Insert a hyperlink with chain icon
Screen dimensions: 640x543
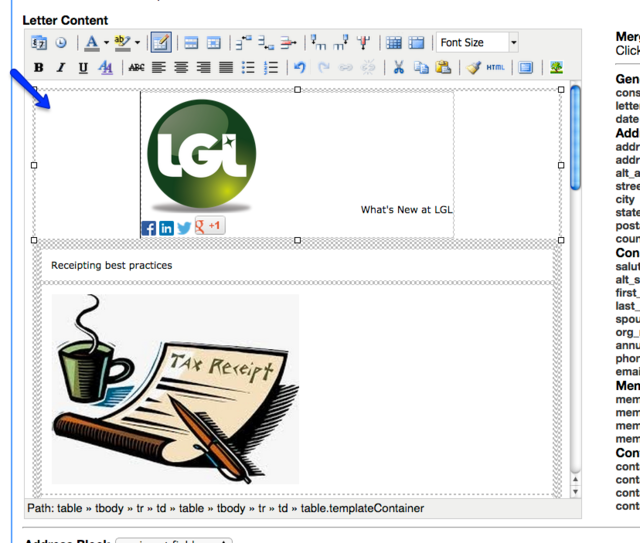point(346,67)
